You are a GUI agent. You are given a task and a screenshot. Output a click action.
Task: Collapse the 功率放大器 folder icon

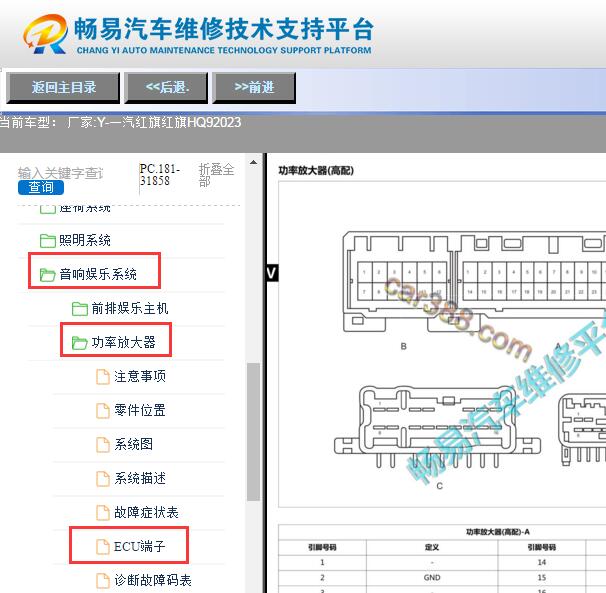pos(80,343)
